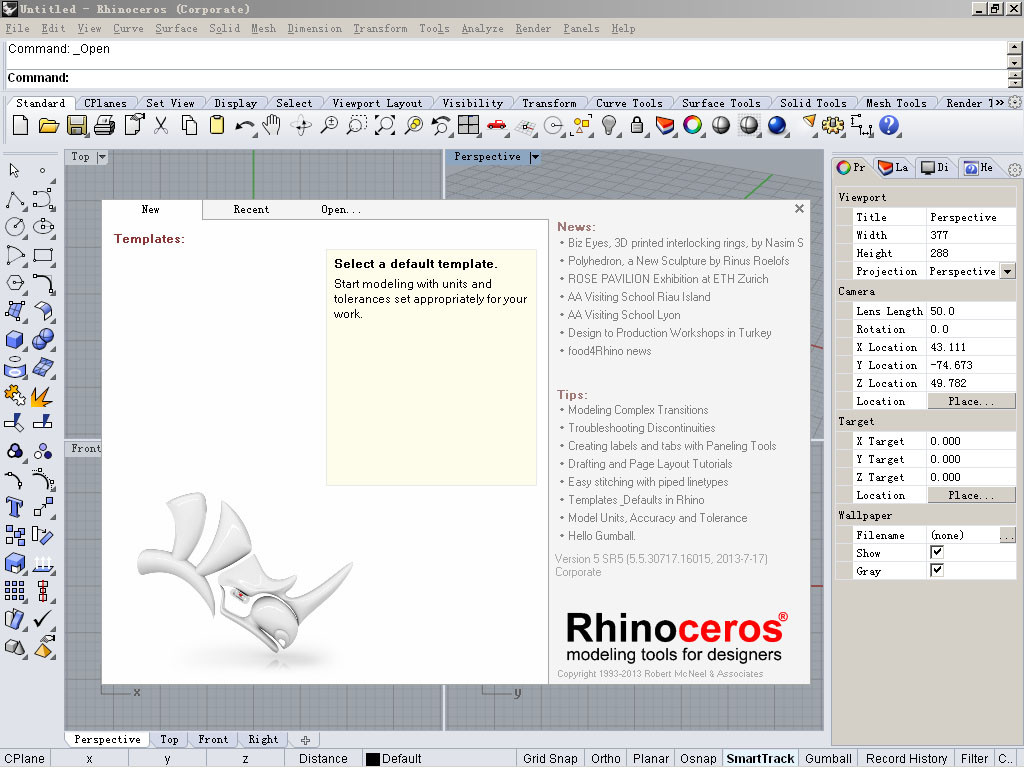Open the Hello Gumball tip link
The image size is (1024, 768).
601,536
